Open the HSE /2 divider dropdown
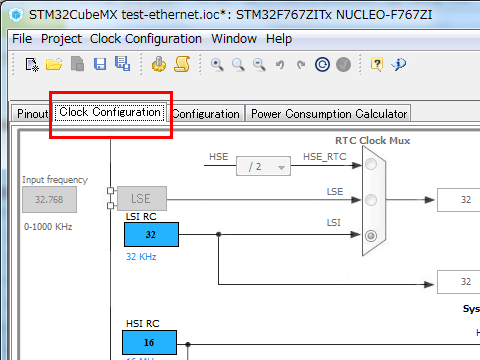The height and width of the screenshot is (360, 480). coord(263,166)
